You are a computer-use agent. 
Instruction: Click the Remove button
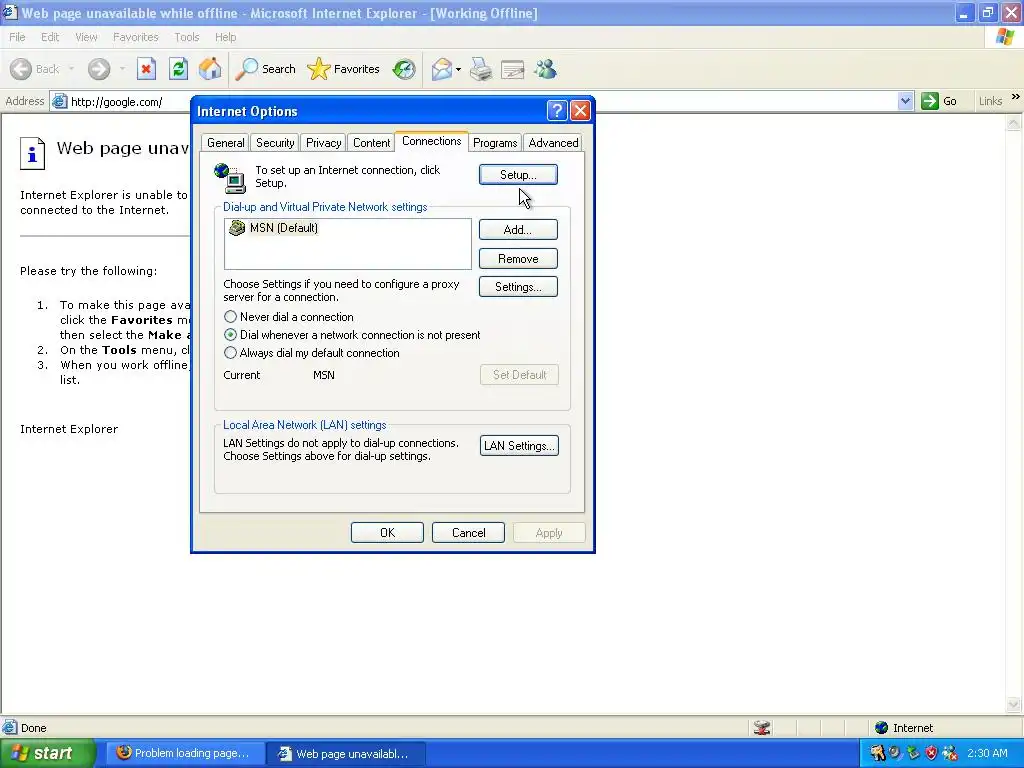click(x=518, y=259)
